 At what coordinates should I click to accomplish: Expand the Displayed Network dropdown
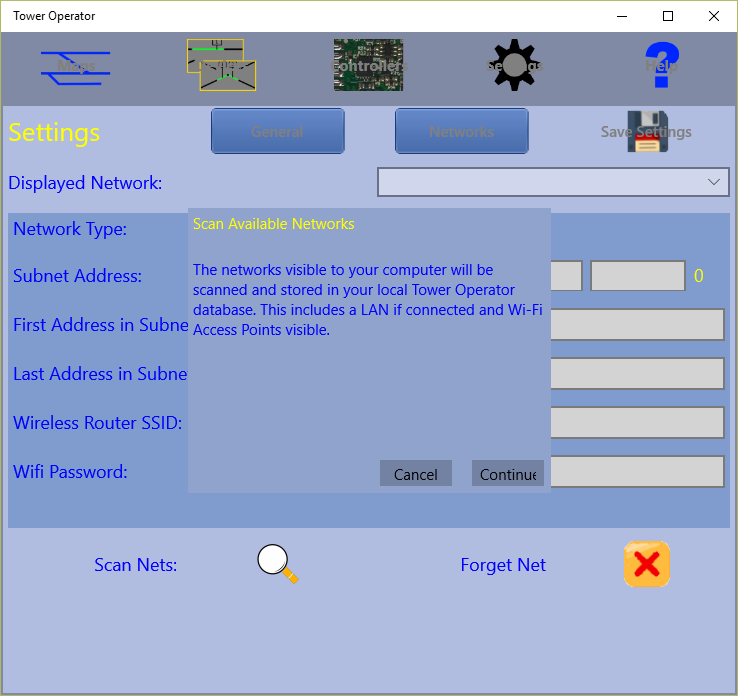point(553,182)
